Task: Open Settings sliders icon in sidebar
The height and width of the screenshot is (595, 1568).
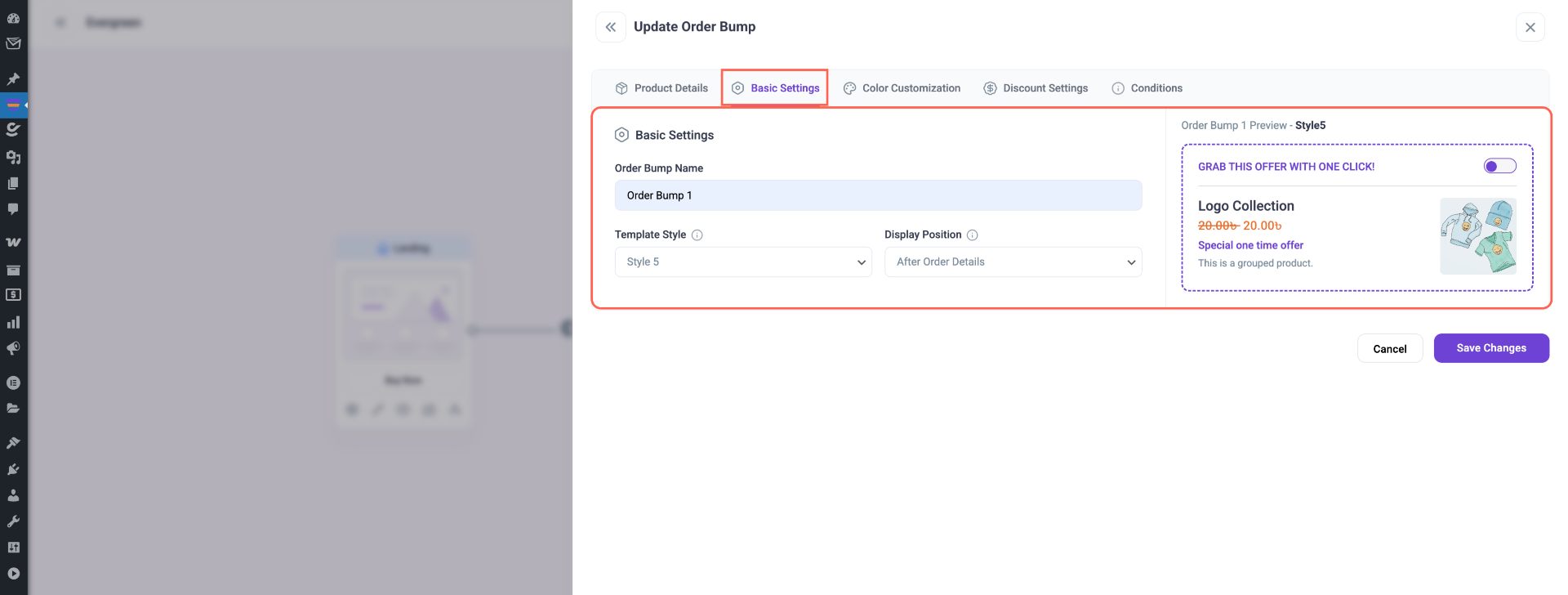Action: point(13,548)
